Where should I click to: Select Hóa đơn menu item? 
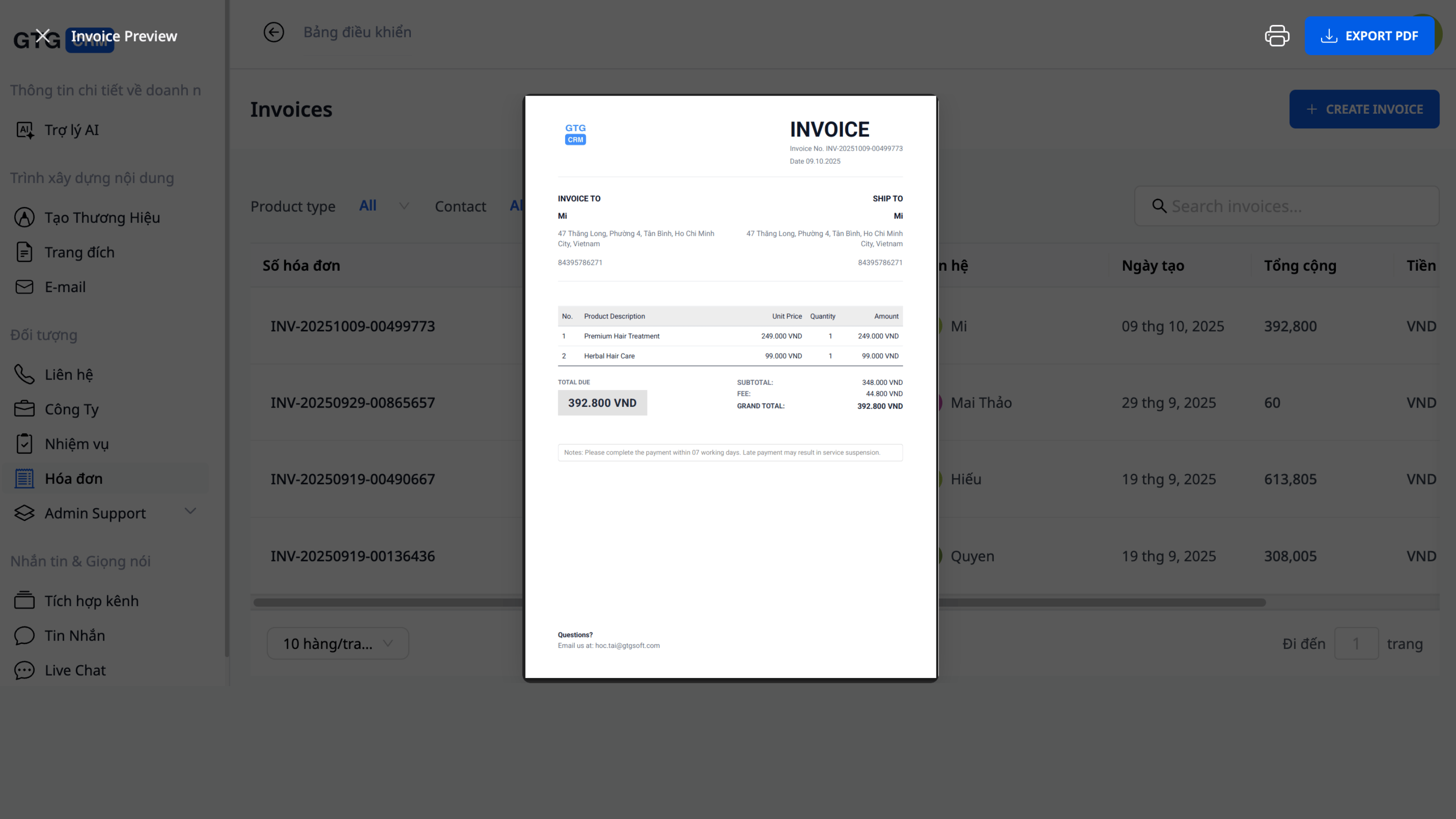pyautogui.click(x=73, y=478)
